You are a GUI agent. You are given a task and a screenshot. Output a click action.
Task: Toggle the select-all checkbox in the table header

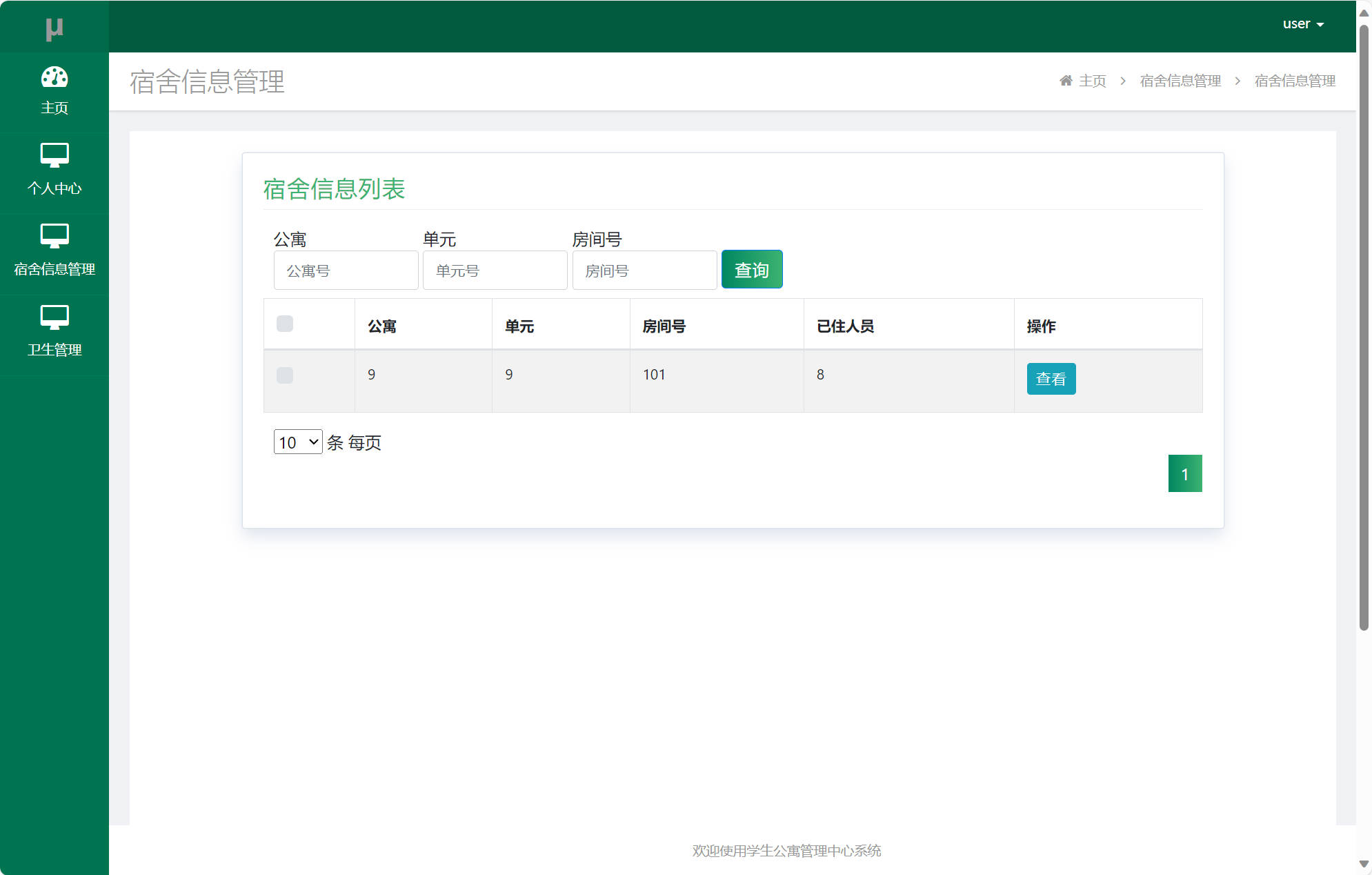285,324
